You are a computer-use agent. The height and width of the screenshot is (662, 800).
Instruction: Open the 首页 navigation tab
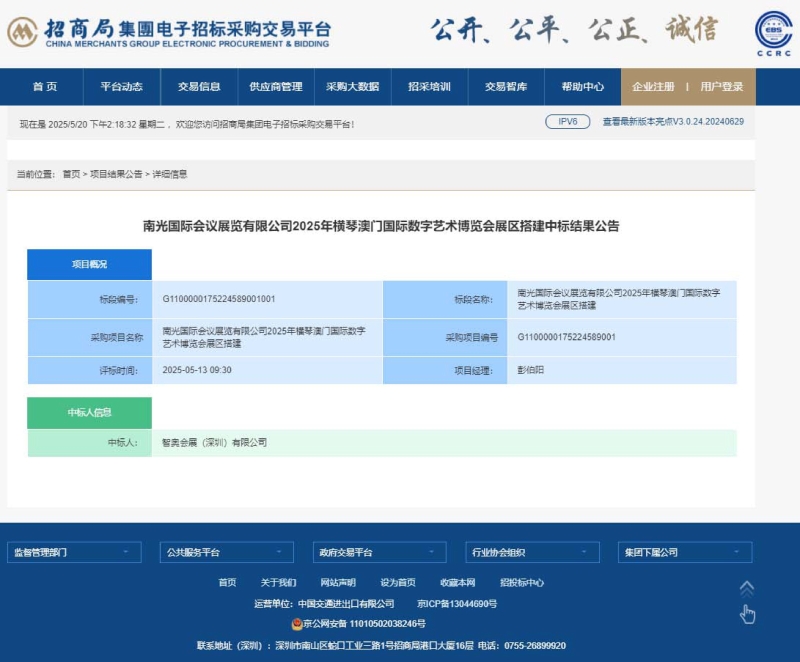click(x=45, y=87)
